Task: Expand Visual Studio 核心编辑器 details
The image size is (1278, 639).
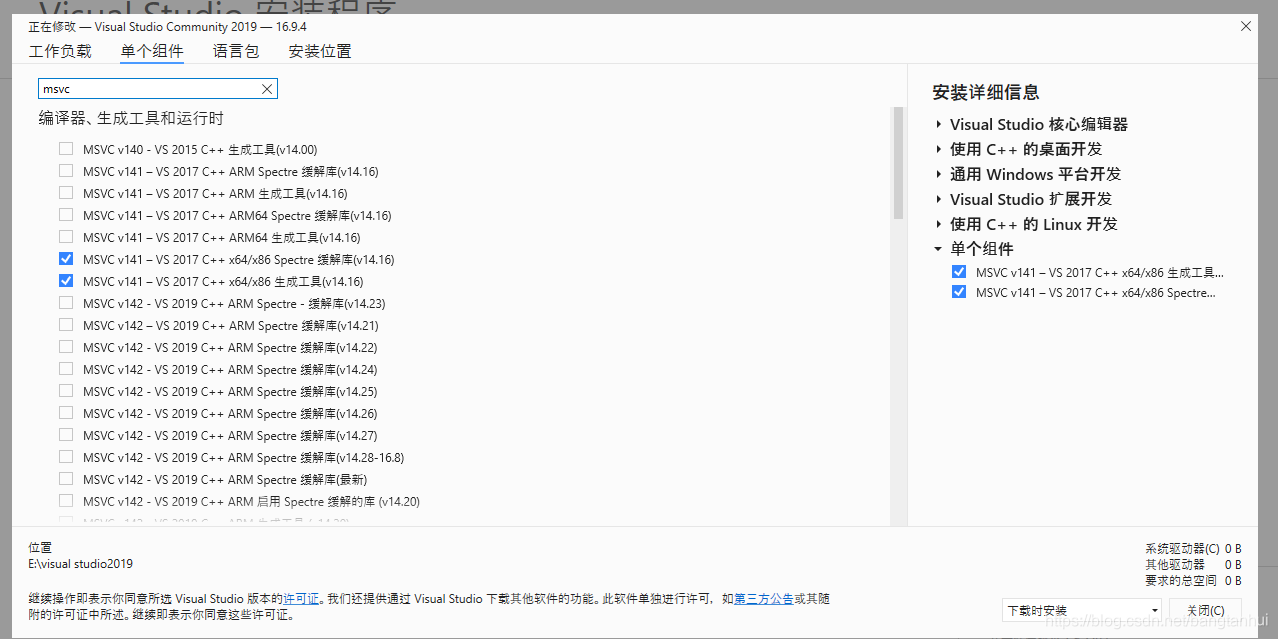Action: coord(938,125)
